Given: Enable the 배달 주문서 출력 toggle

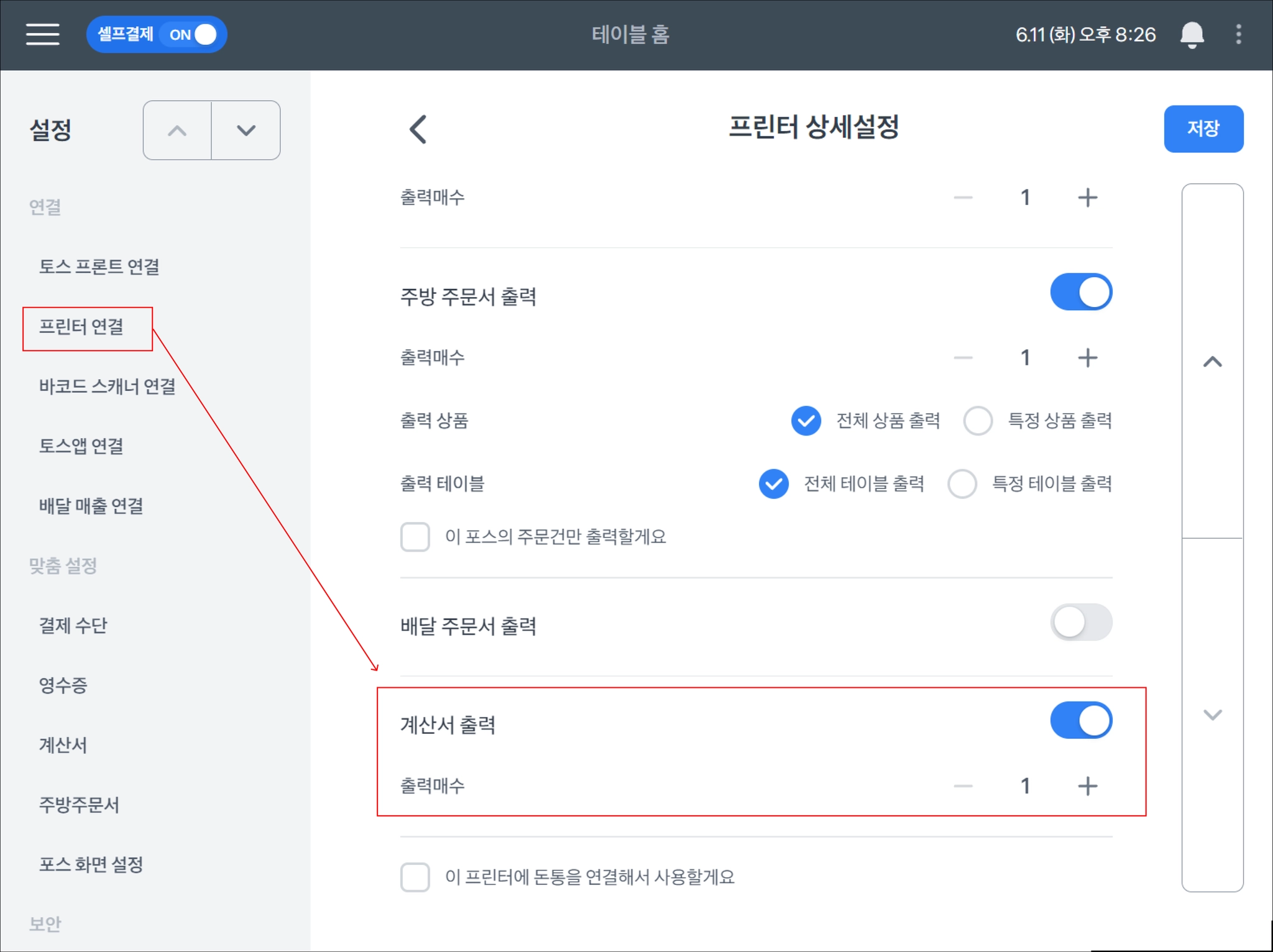Looking at the screenshot, I should pos(1080,622).
